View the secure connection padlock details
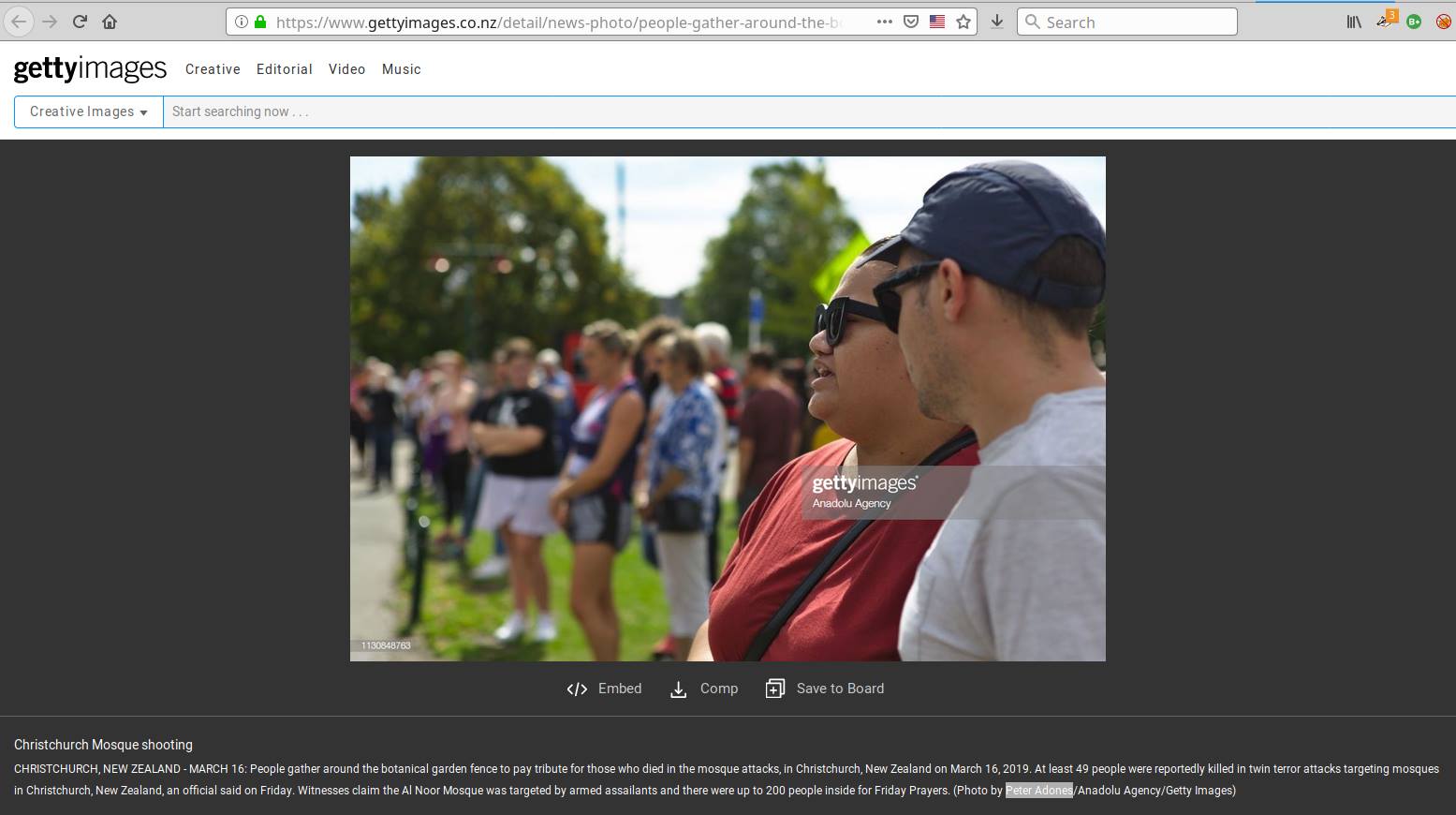The height and width of the screenshot is (815, 1456). [260, 22]
